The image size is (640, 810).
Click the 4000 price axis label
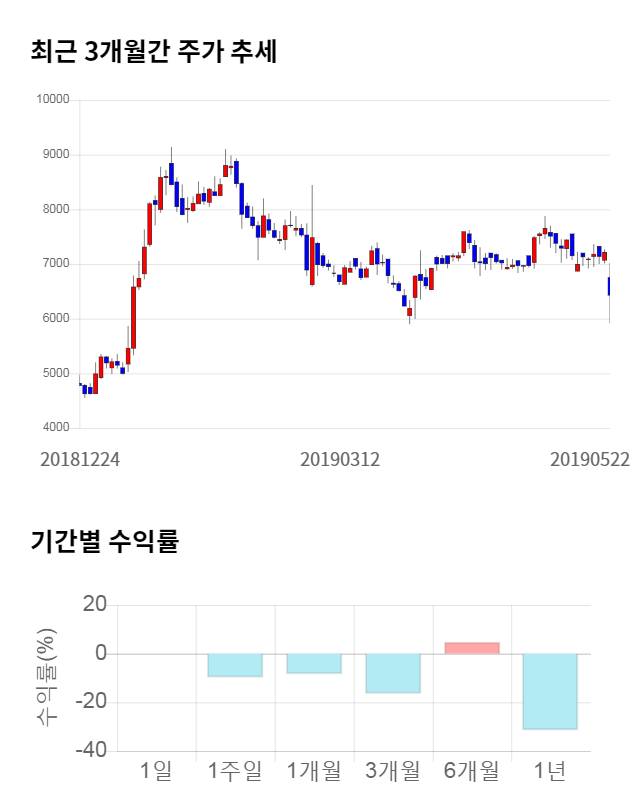(55, 428)
